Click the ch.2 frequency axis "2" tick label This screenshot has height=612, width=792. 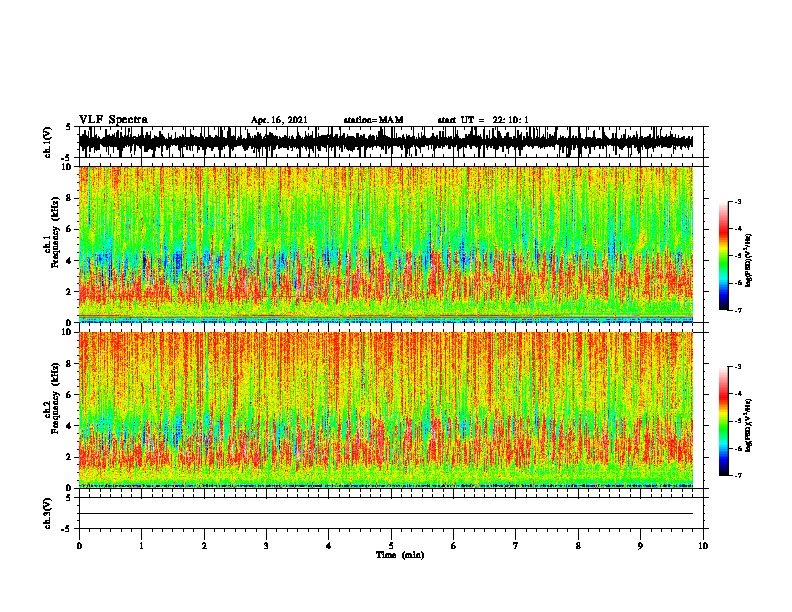pos(70,457)
